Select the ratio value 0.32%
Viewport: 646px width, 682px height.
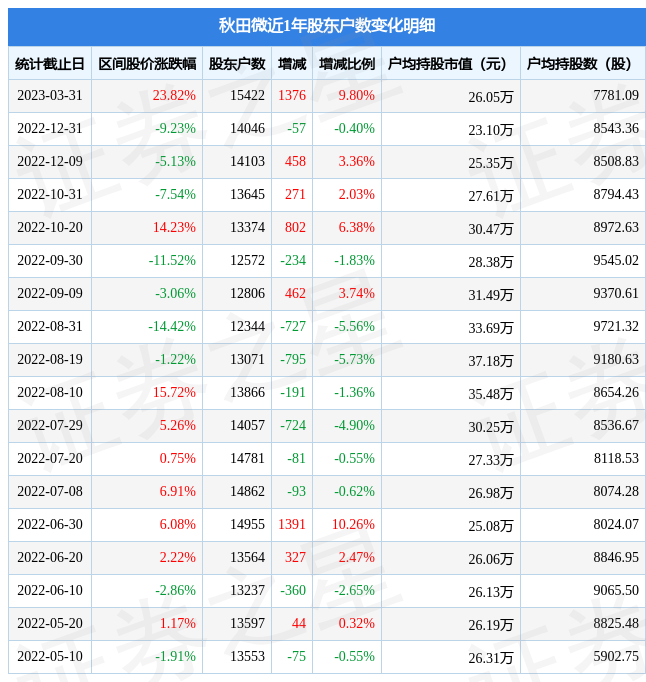click(x=357, y=624)
